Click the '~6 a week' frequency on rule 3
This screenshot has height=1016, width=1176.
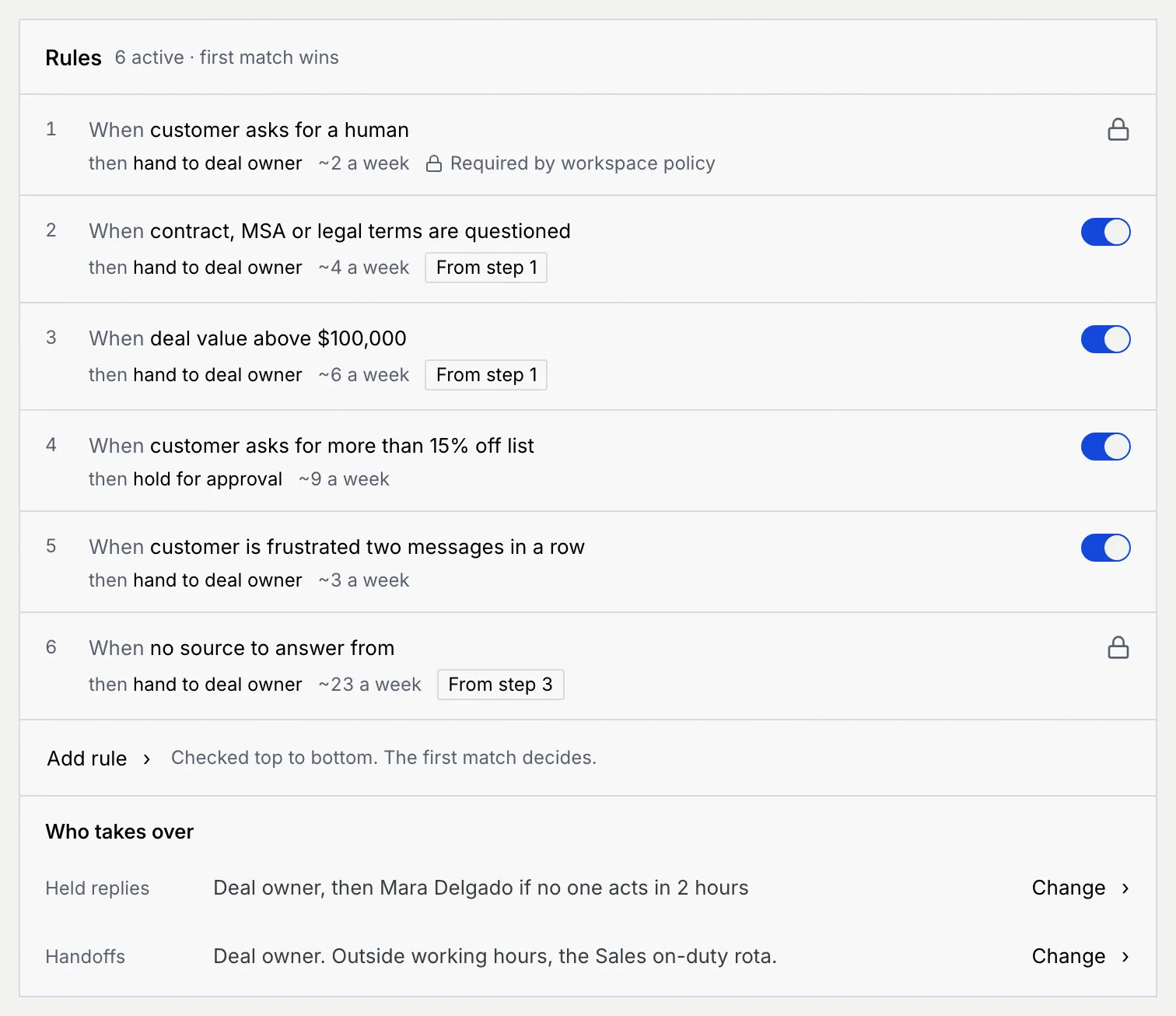tap(363, 375)
